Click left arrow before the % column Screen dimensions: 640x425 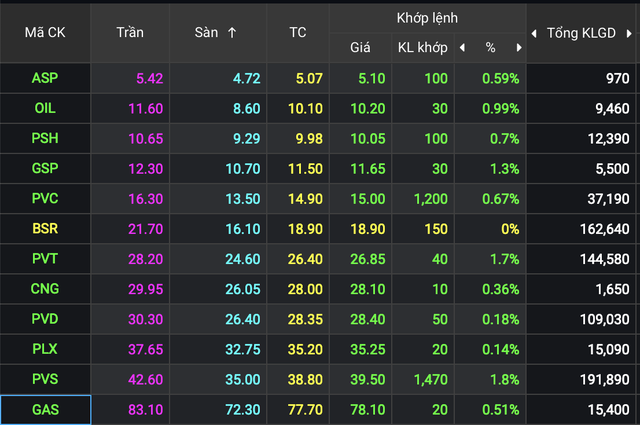coord(462,47)
